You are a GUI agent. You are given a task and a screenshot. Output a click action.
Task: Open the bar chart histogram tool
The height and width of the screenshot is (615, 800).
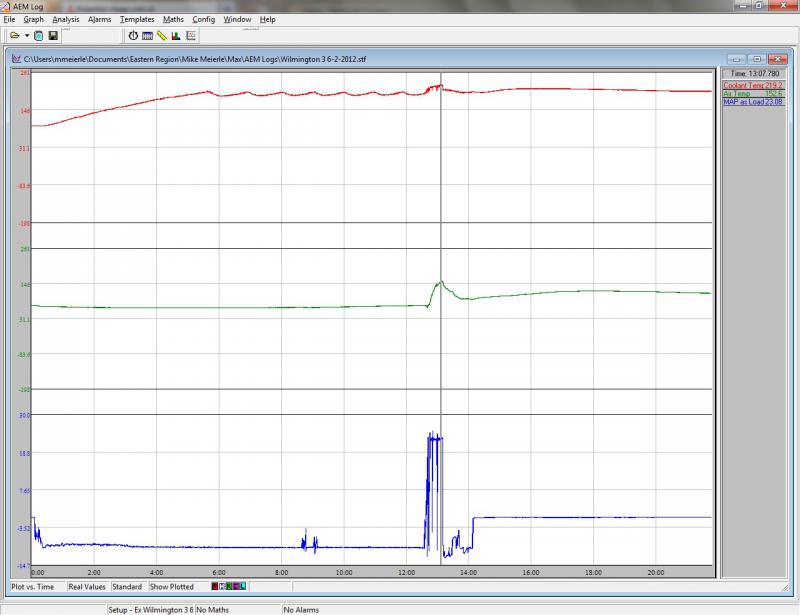pos(175,36)
